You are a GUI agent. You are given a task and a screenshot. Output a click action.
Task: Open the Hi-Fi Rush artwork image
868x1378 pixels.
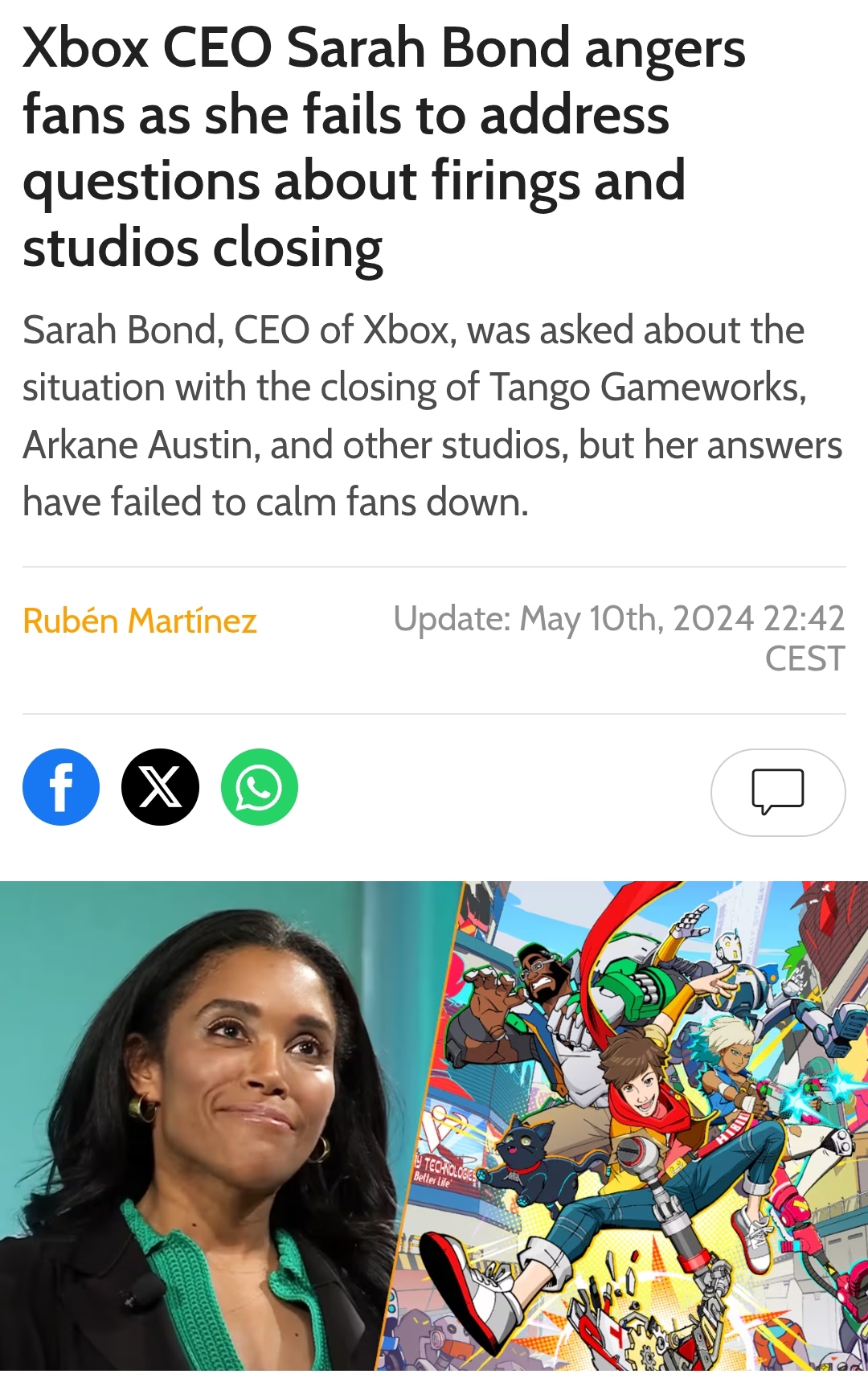pos(635,1126)
